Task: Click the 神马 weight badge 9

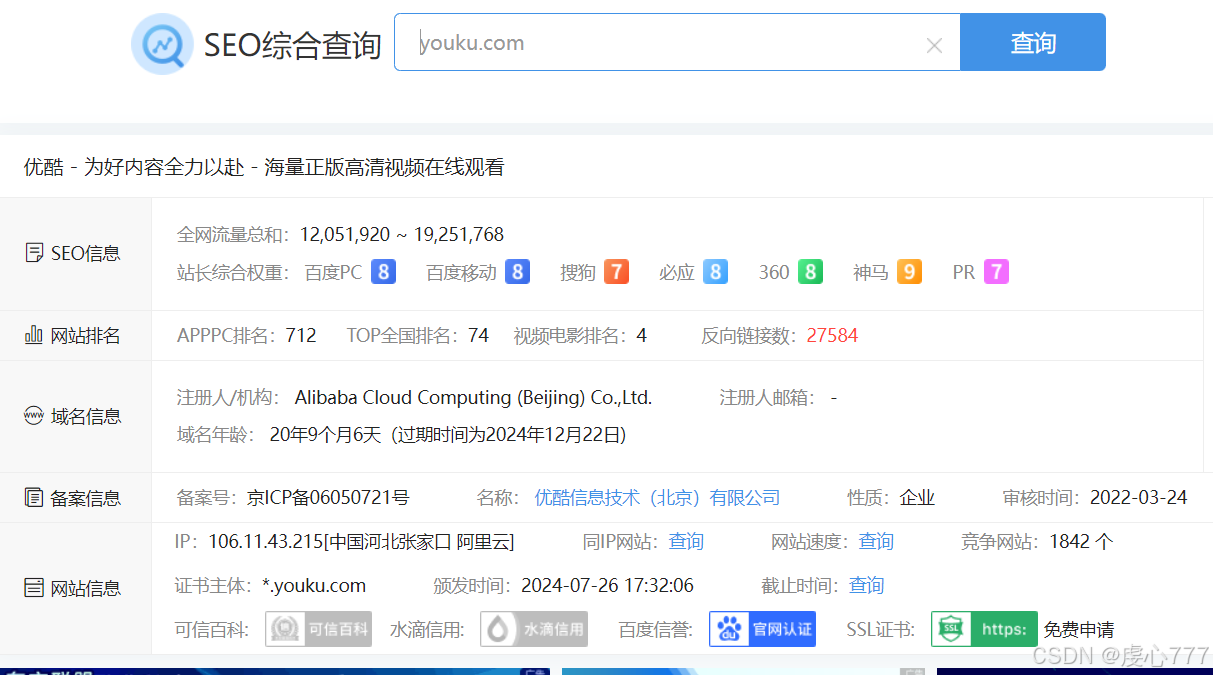Action: [909, 272]
